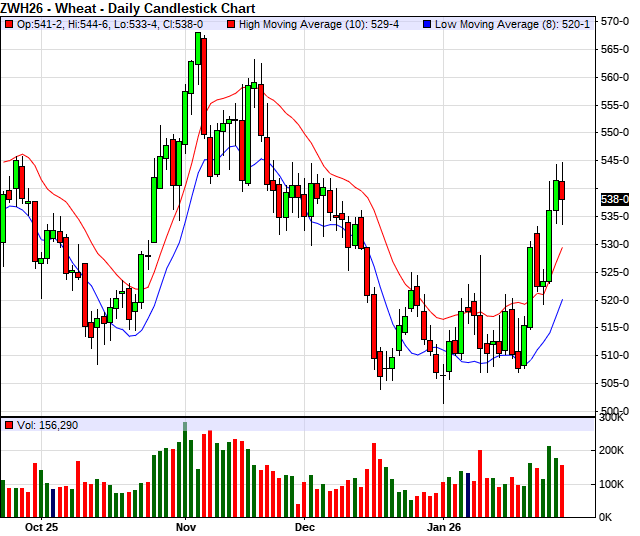Click the rightmost red volume bar
This screenshot has height=536, width=640.
coord(562,490)
